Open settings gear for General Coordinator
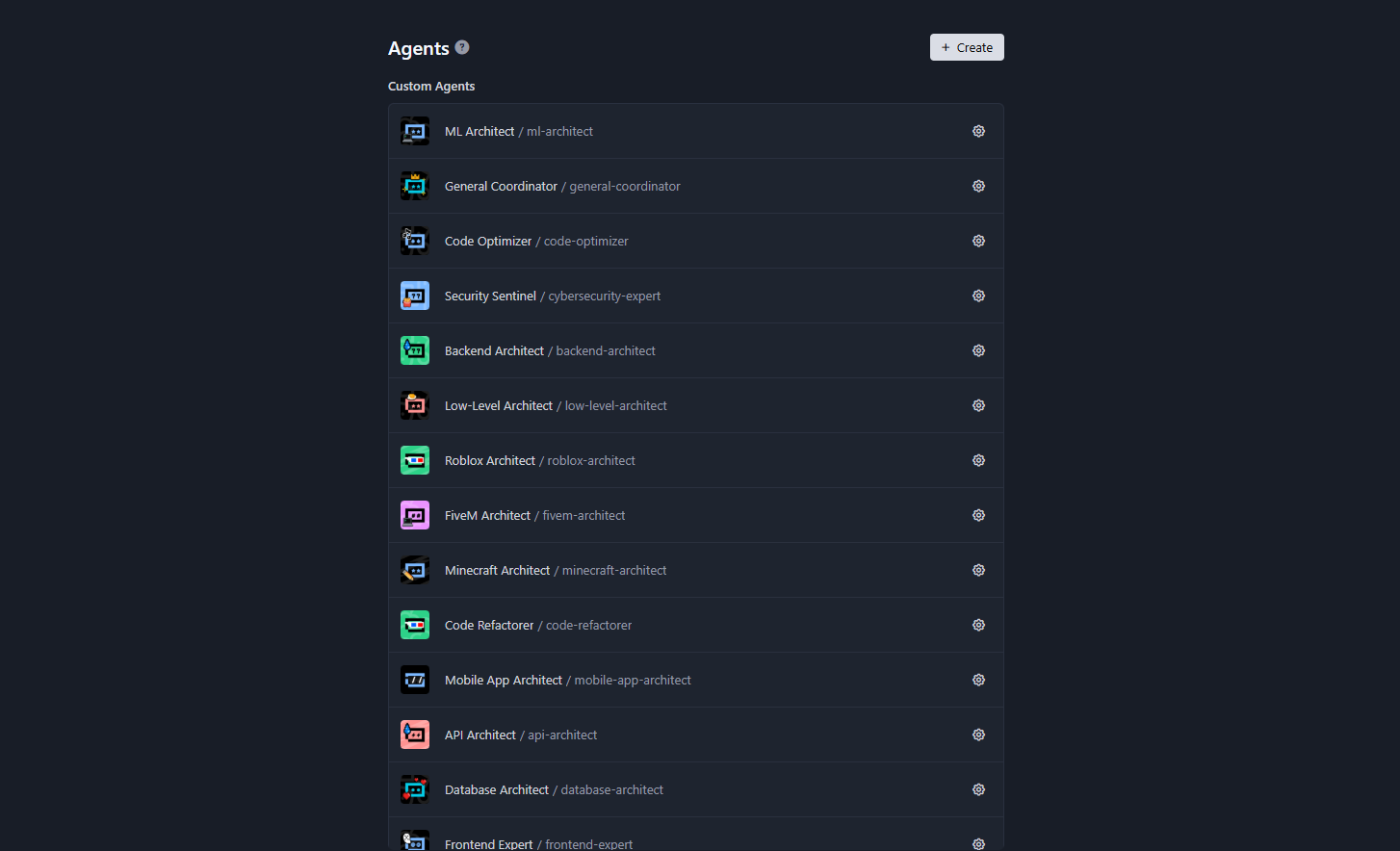 pos(978,186)
